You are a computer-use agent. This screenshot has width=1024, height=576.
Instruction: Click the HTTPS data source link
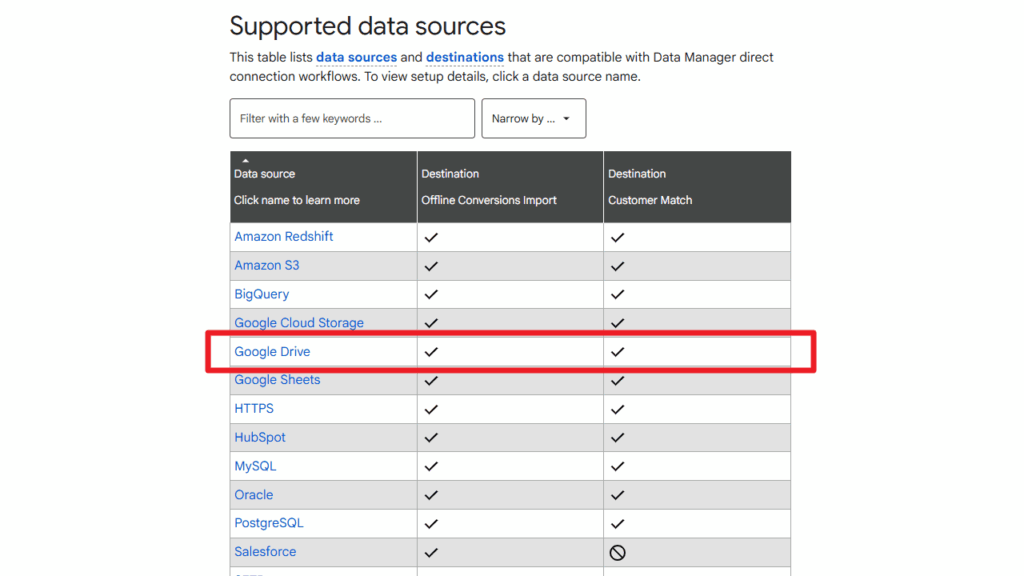pyautogui.click(x=254, y=408)
